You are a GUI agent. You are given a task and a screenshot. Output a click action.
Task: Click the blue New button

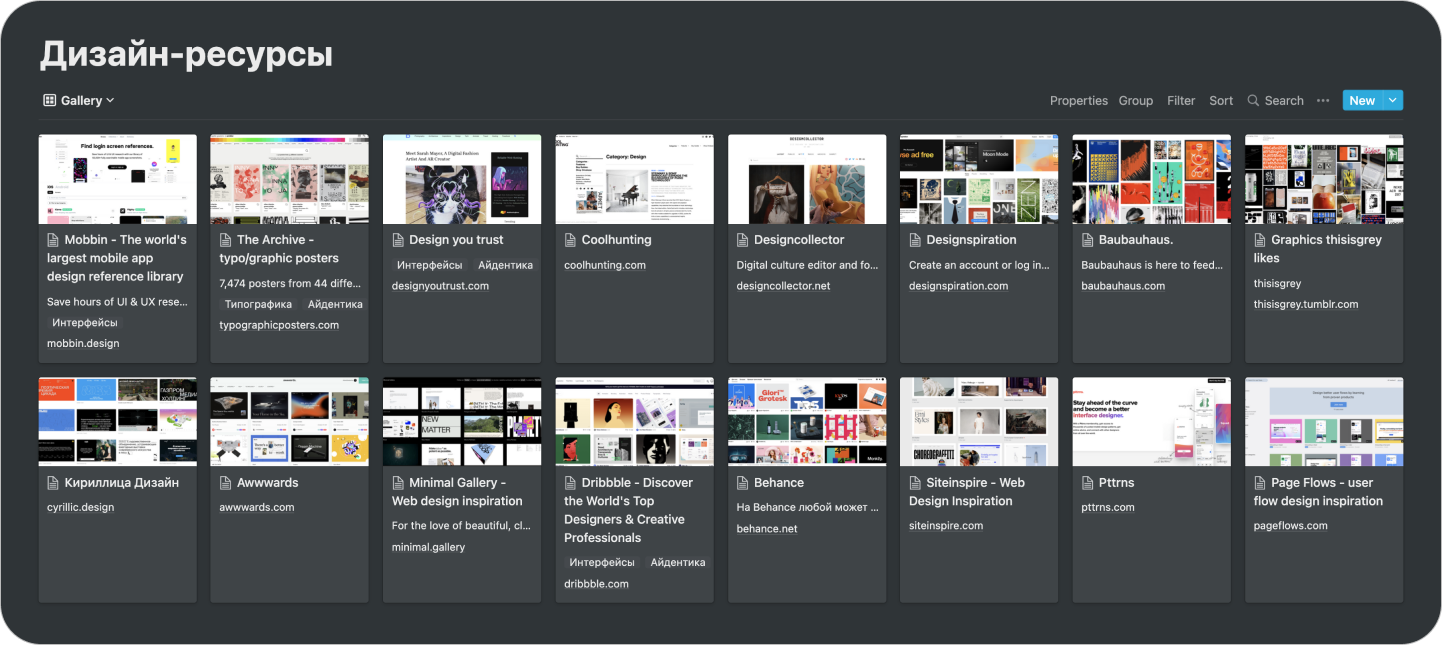click(x=1361, y=100)
